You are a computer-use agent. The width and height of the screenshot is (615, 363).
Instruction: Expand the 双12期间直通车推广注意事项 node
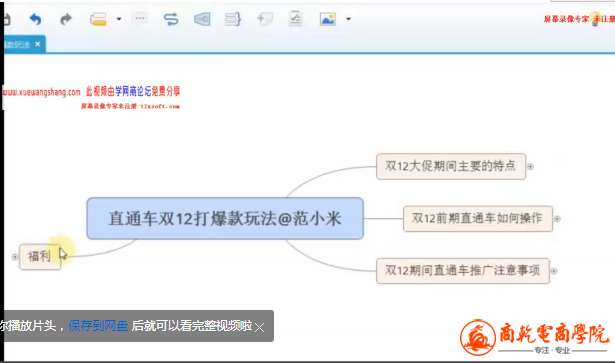[554, 271]
